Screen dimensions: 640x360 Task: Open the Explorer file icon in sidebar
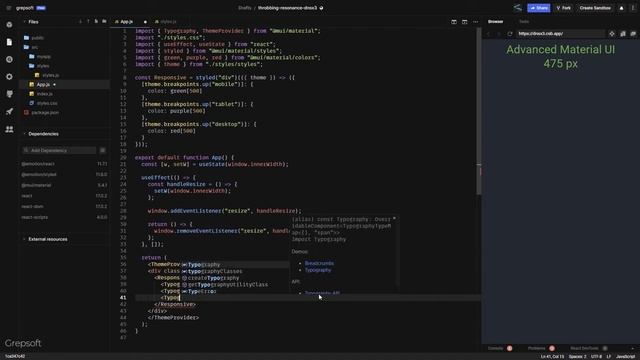pos(9,42)
